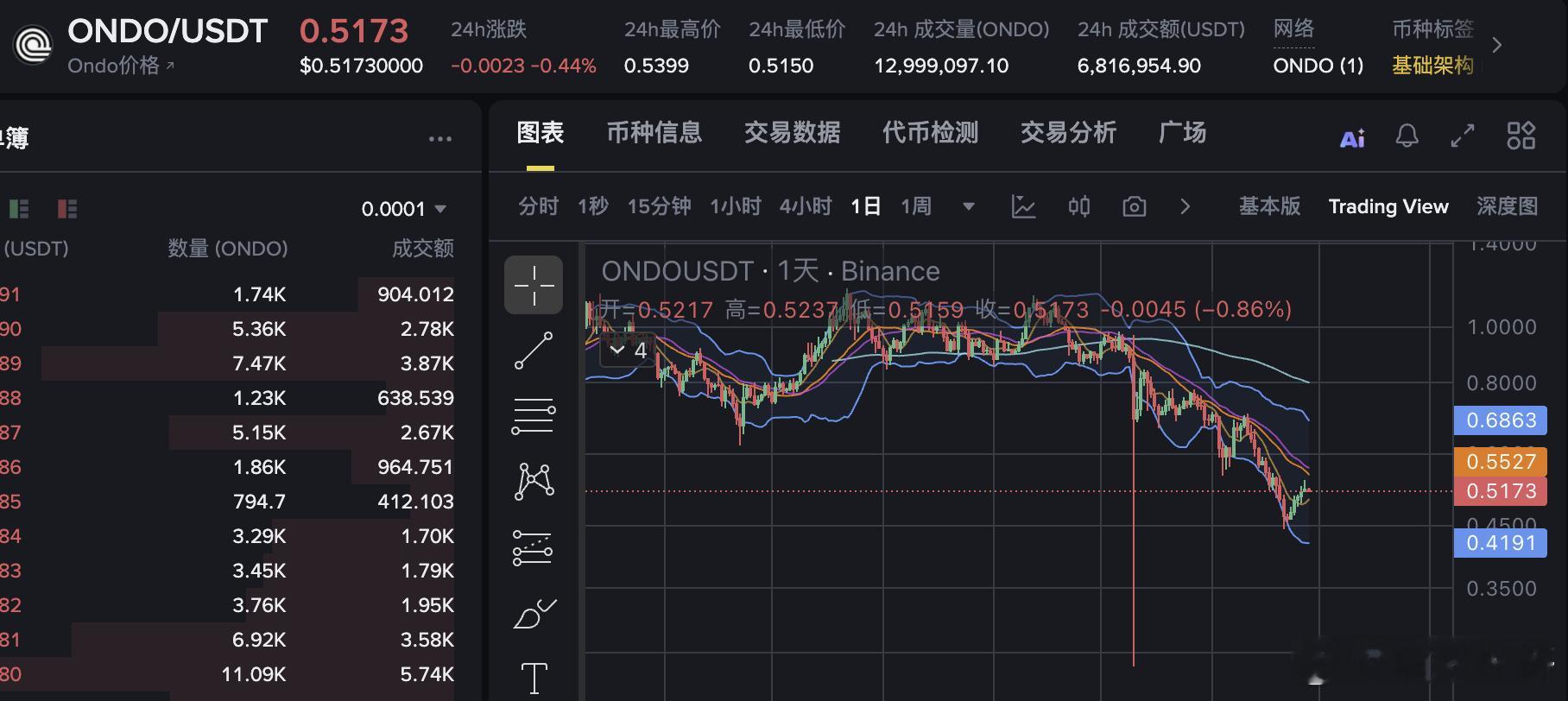Click the $0.51730000 price text

pos(361,66)
